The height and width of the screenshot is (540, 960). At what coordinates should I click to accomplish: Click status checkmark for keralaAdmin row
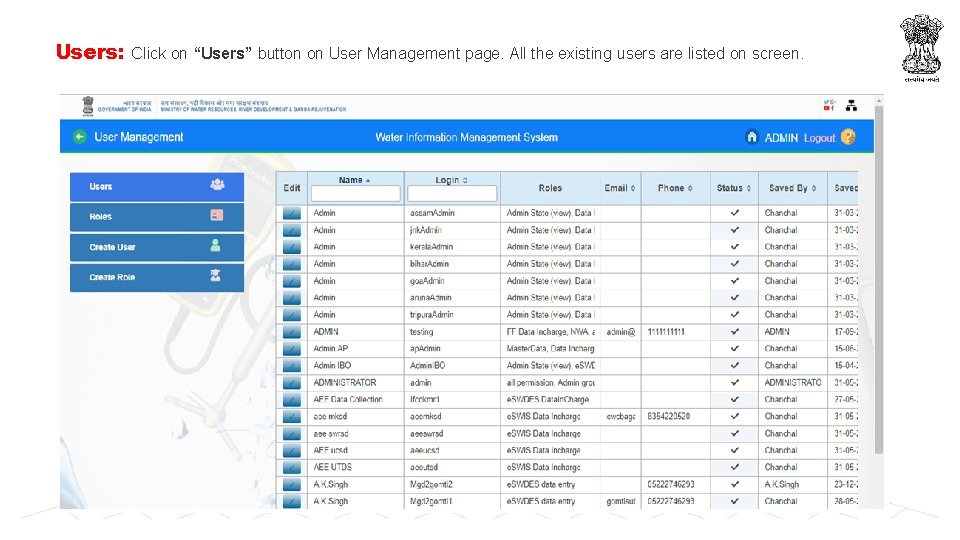click(735, 247)
